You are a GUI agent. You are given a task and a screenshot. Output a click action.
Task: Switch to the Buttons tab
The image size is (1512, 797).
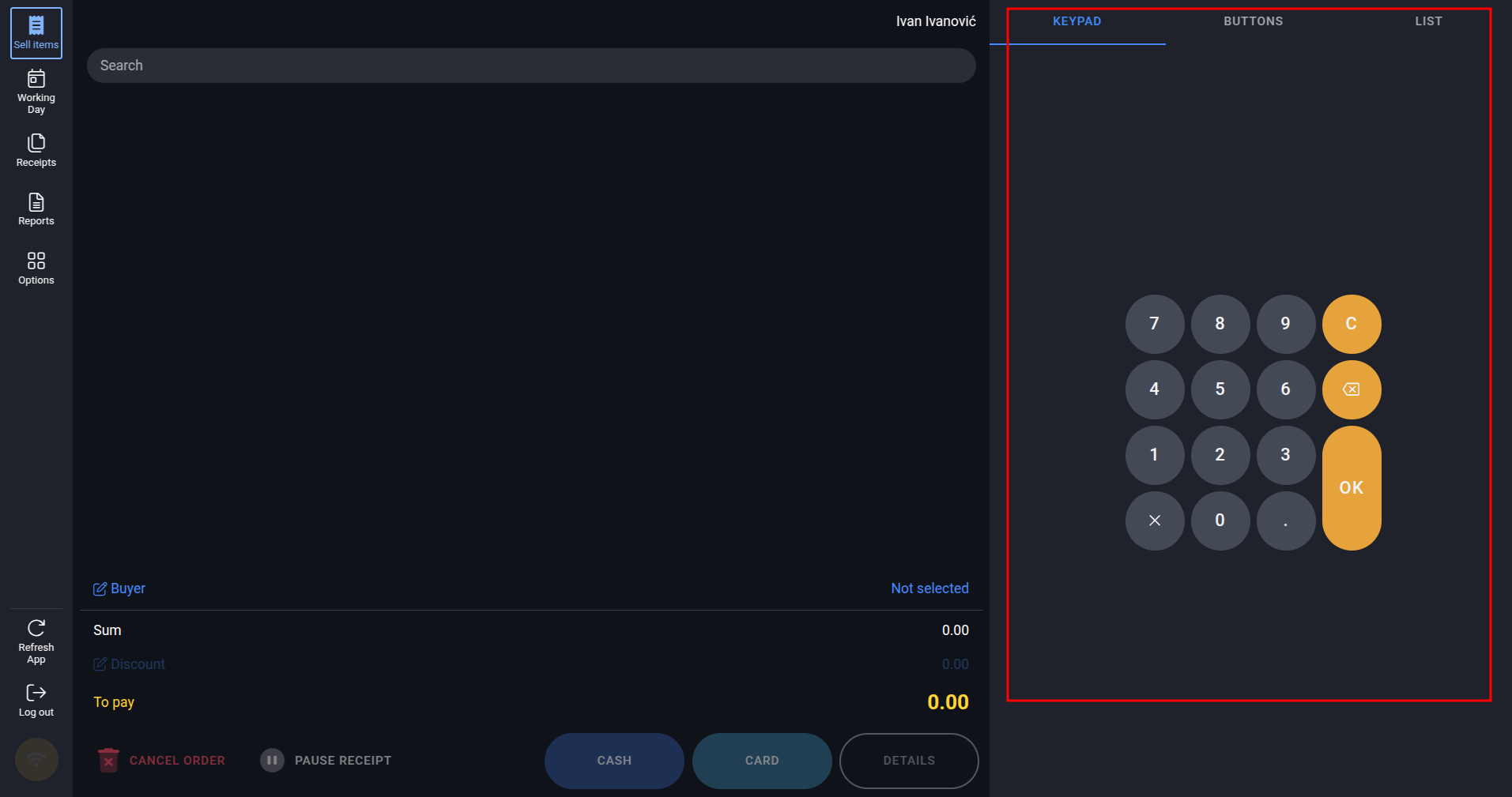click(x=1253, y=21)
